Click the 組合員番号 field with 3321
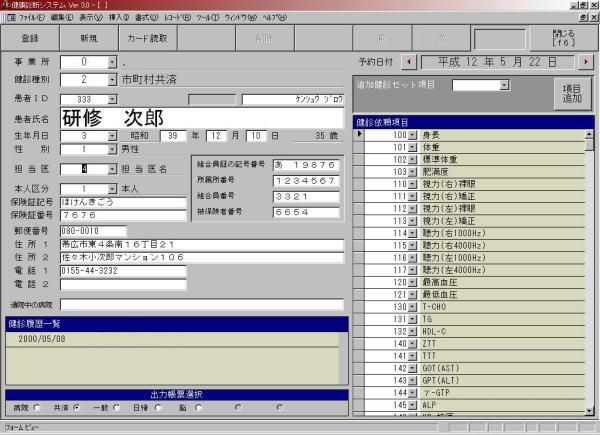The height and width of the screenshot is (435, 600). (x=306, y=197)
